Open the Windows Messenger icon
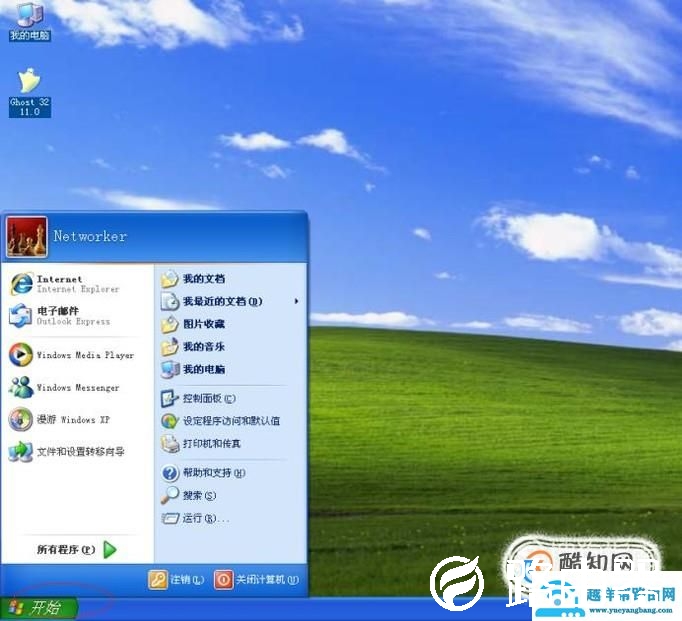 click(x=20, y=387)
